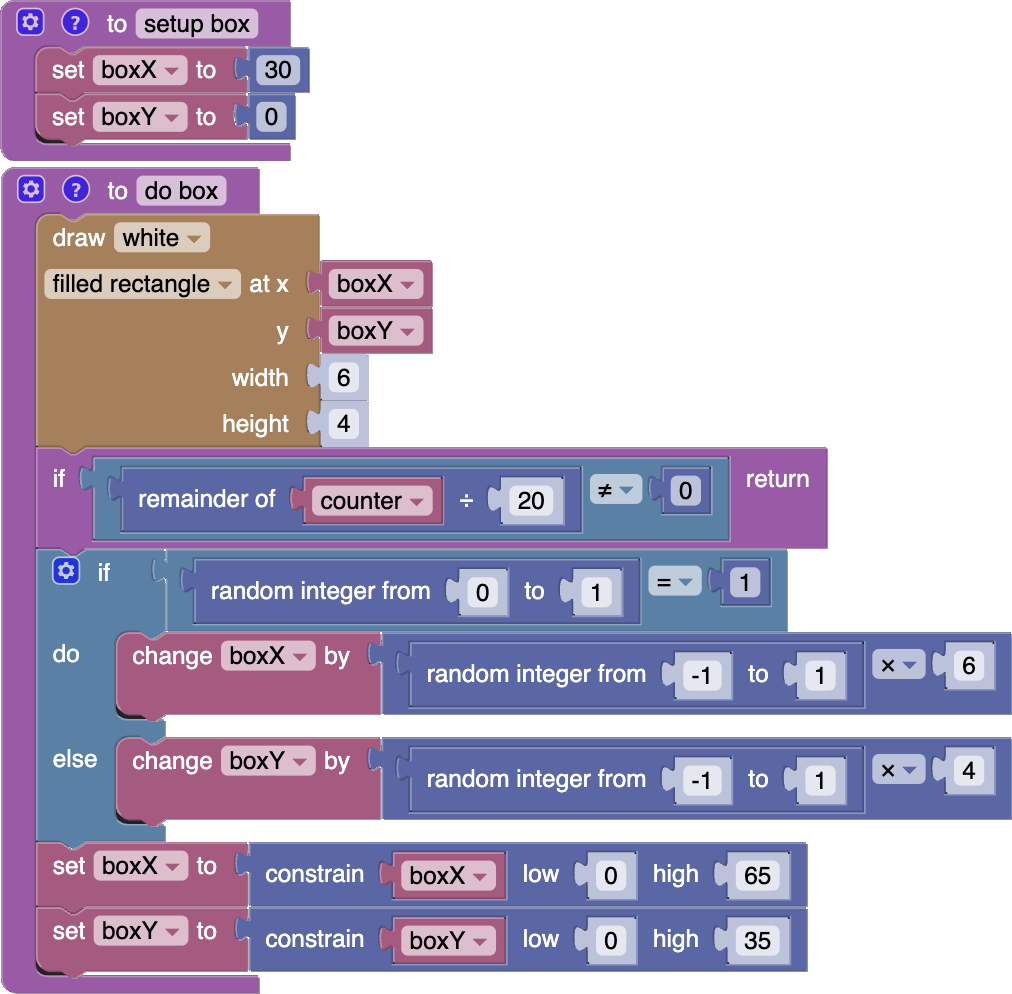Open boxX variable dropdown in constrain block
1012x994 pixels.
[x=449, y=876]
